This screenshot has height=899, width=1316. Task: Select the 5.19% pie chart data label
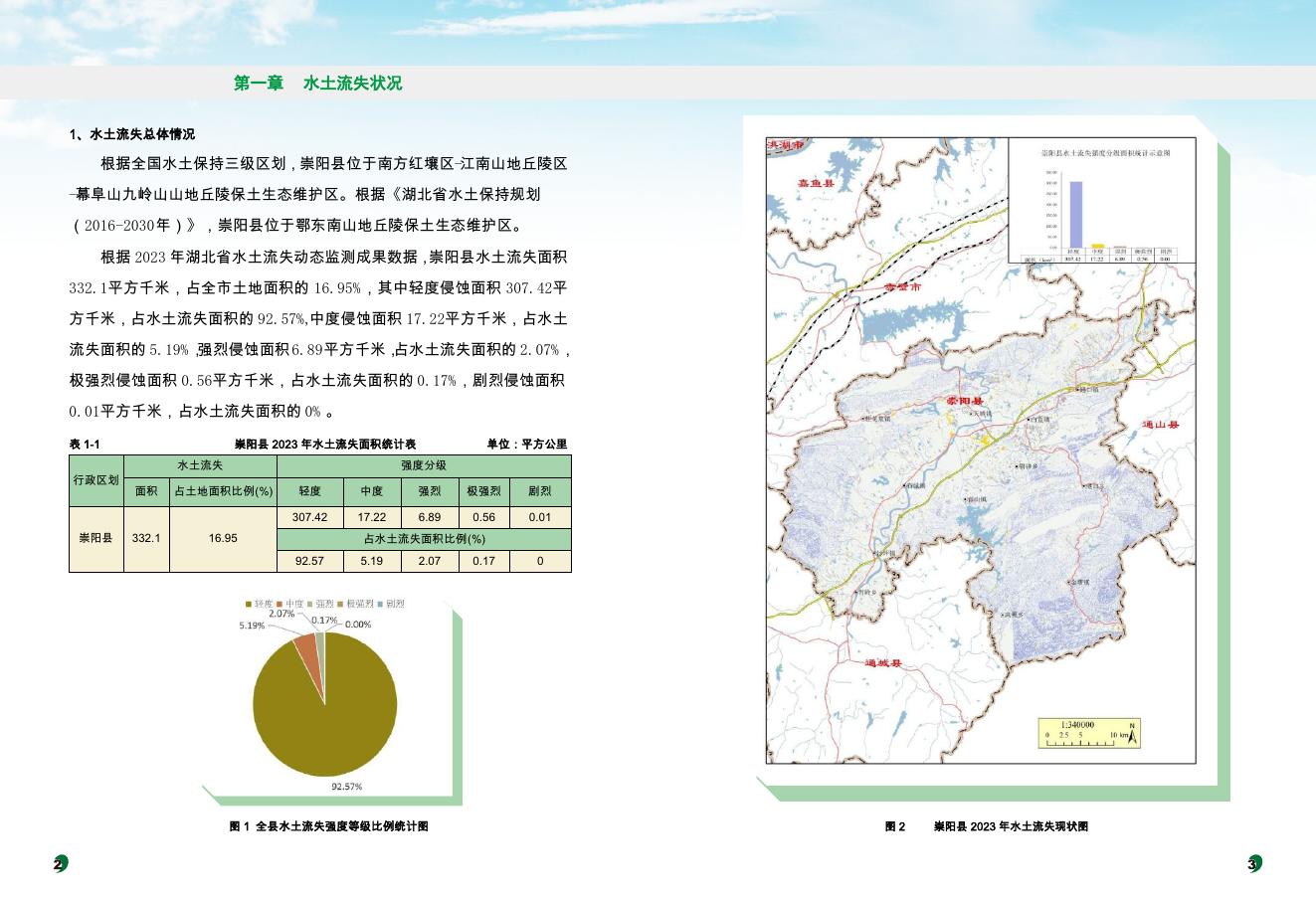253,626
